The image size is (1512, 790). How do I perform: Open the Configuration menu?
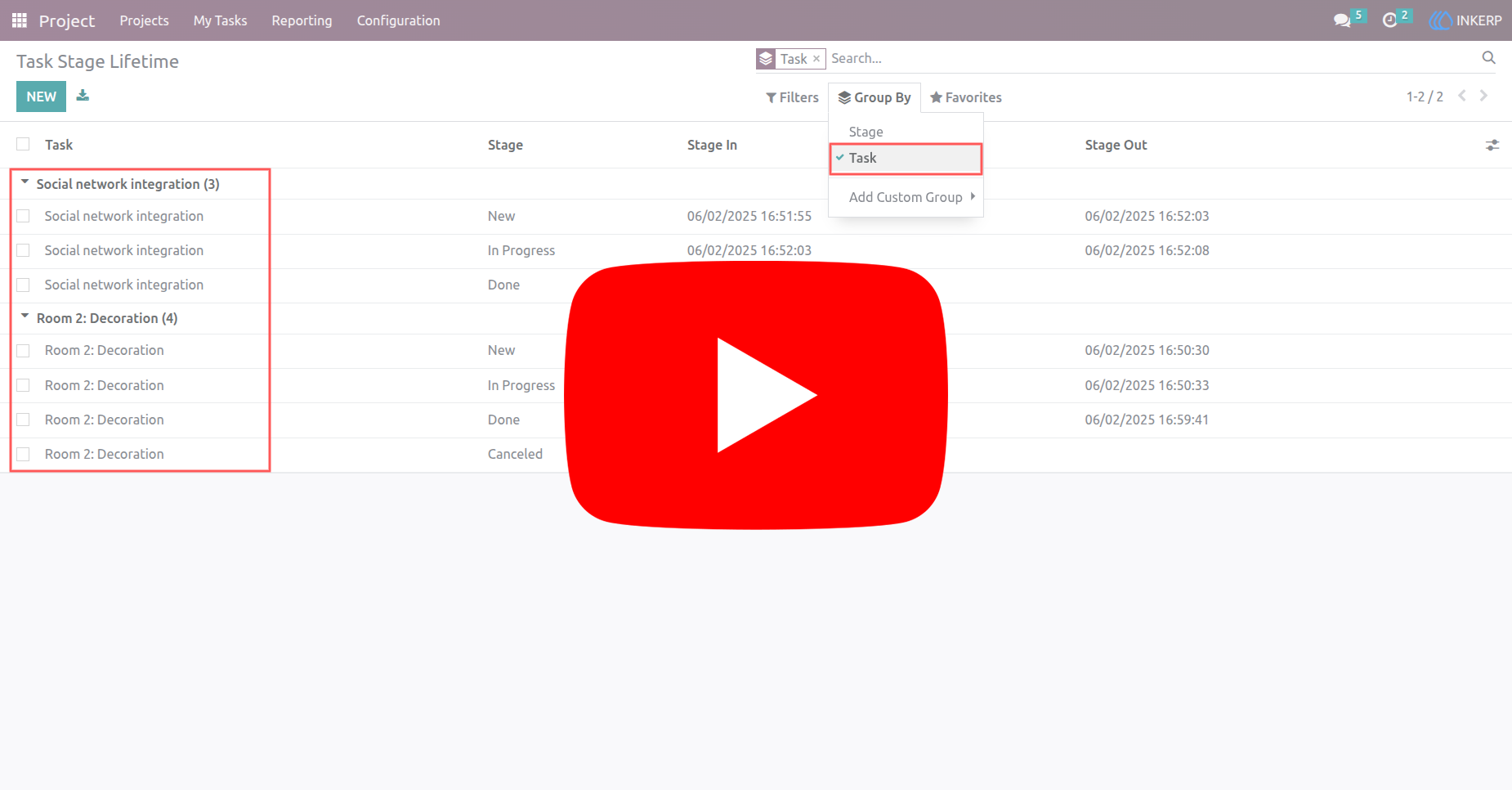point(398,20)
